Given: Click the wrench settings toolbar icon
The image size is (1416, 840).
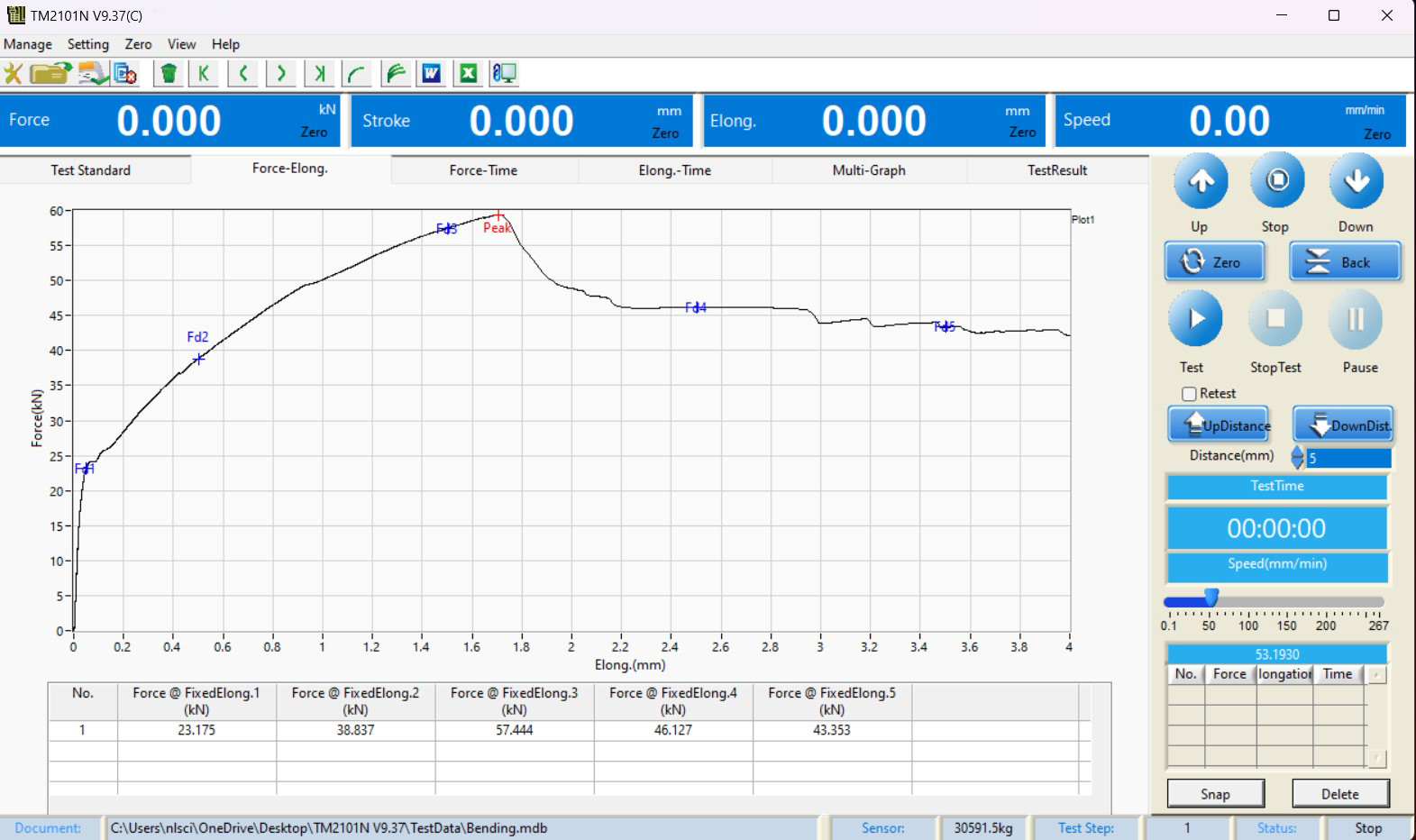Looking at the screenshot, I should (x=14, y=74).
